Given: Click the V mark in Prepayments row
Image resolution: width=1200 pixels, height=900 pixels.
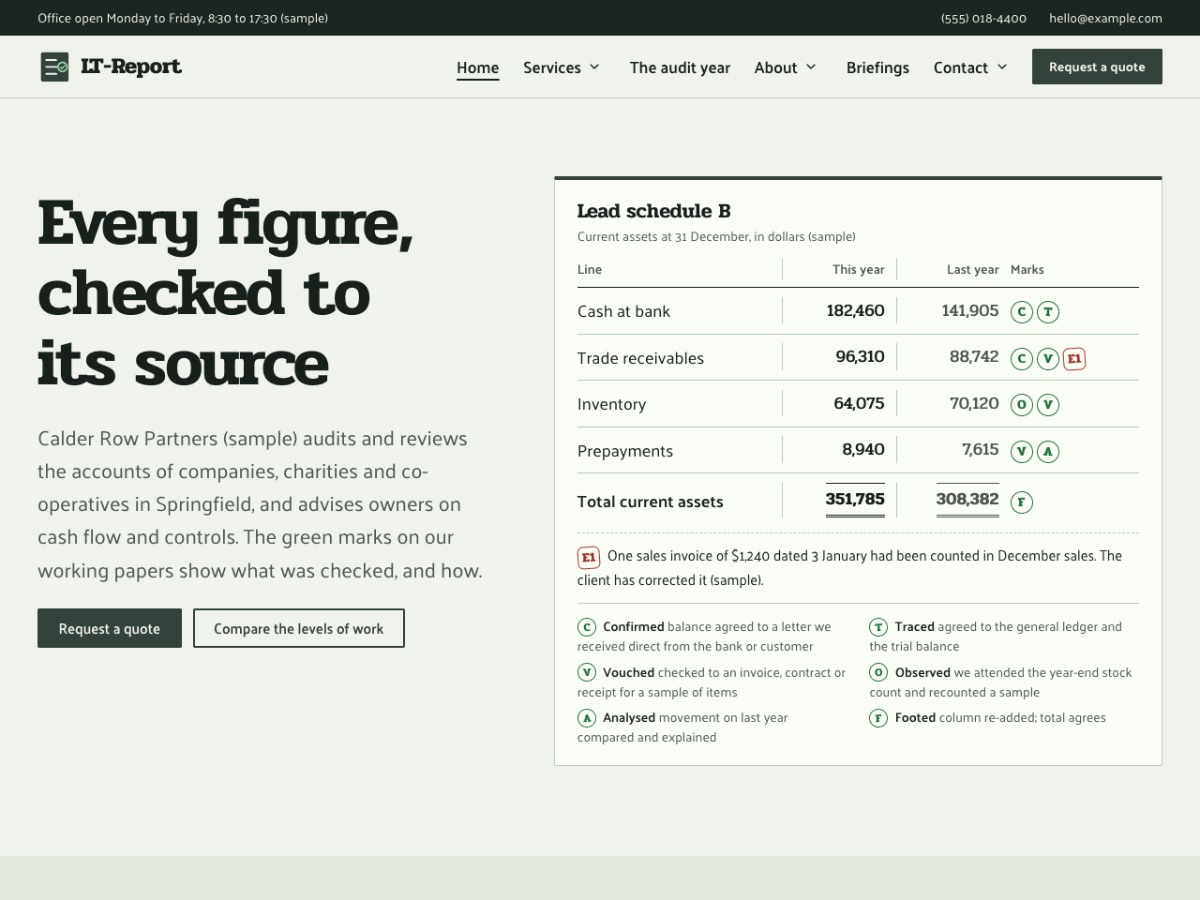Looking at the screenshot, I should [x=1021, y=452].
